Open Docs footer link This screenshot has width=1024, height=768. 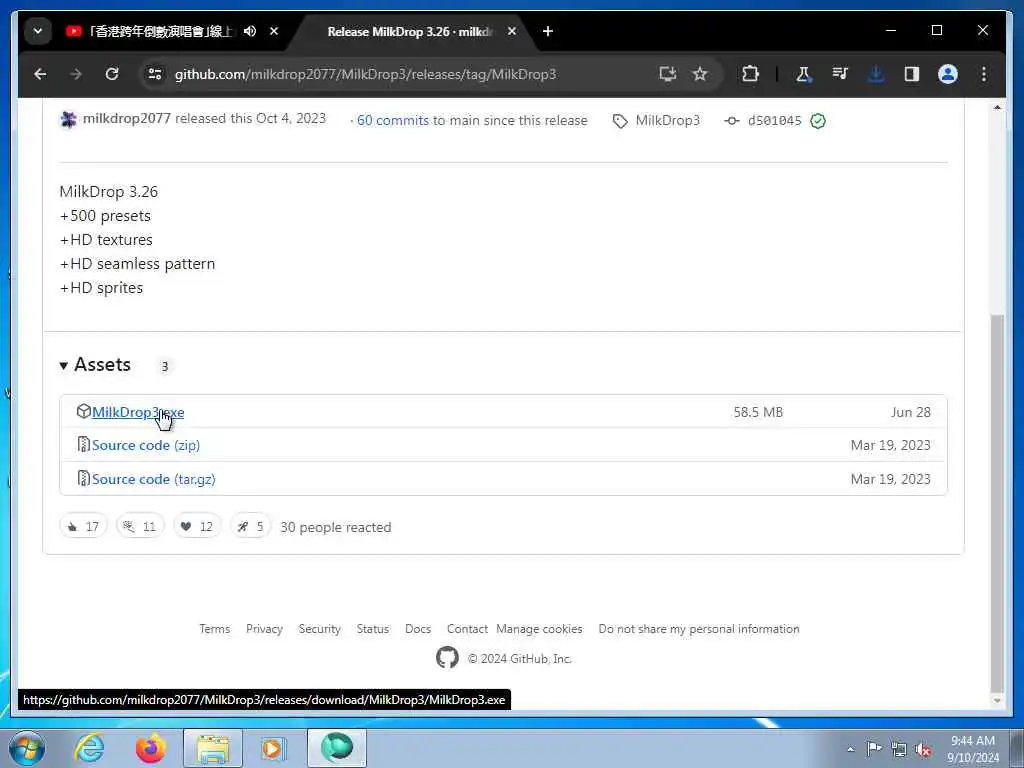point(418,629)
